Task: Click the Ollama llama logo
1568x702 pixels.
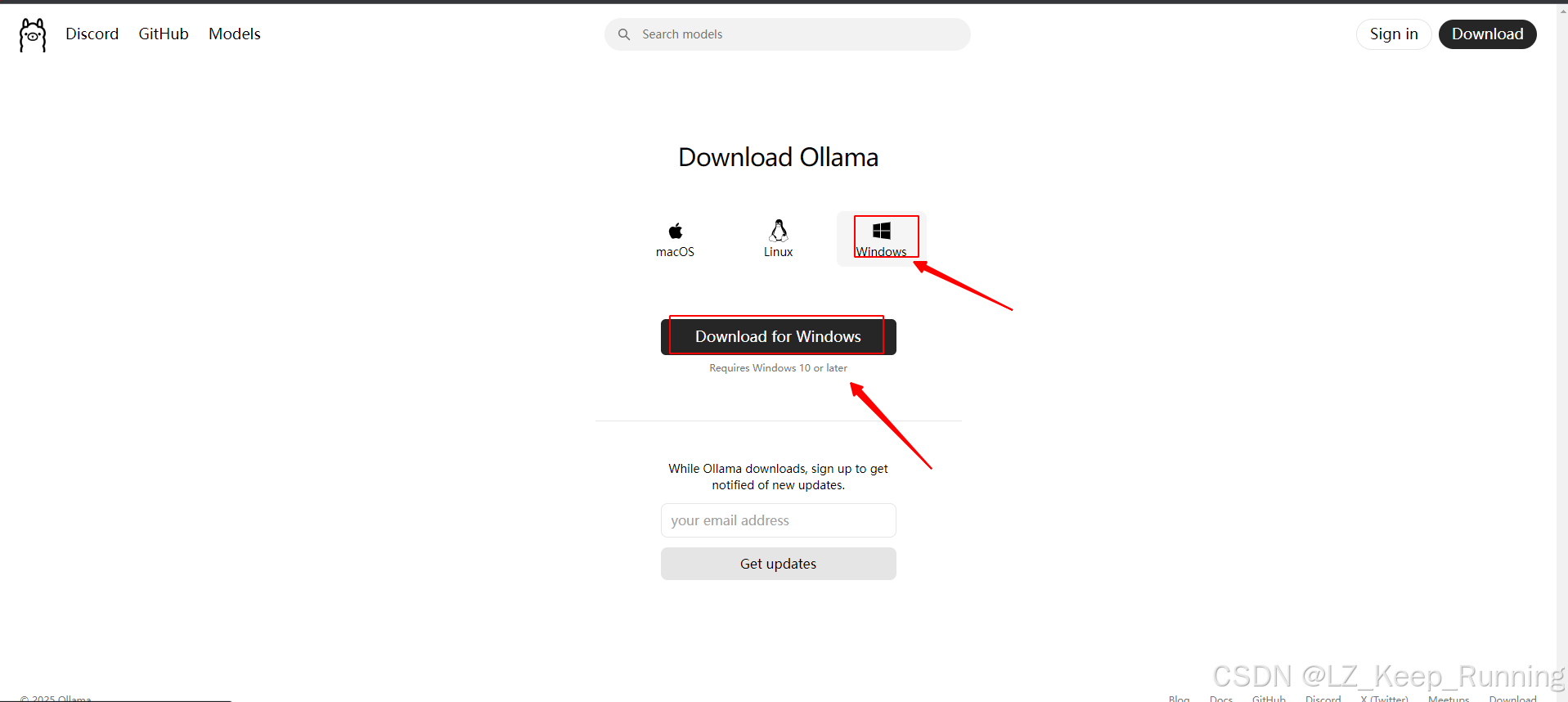Action: tap(33, 35)
